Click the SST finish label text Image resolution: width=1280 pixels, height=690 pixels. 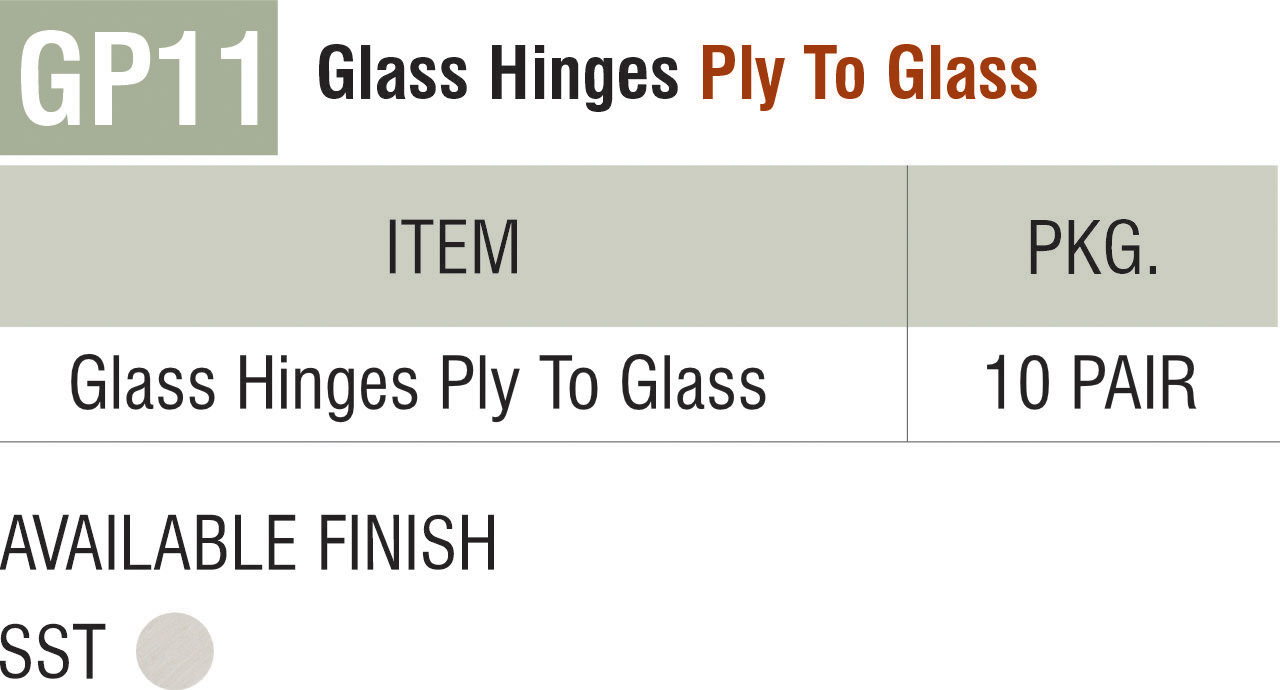tap(53, 652)
